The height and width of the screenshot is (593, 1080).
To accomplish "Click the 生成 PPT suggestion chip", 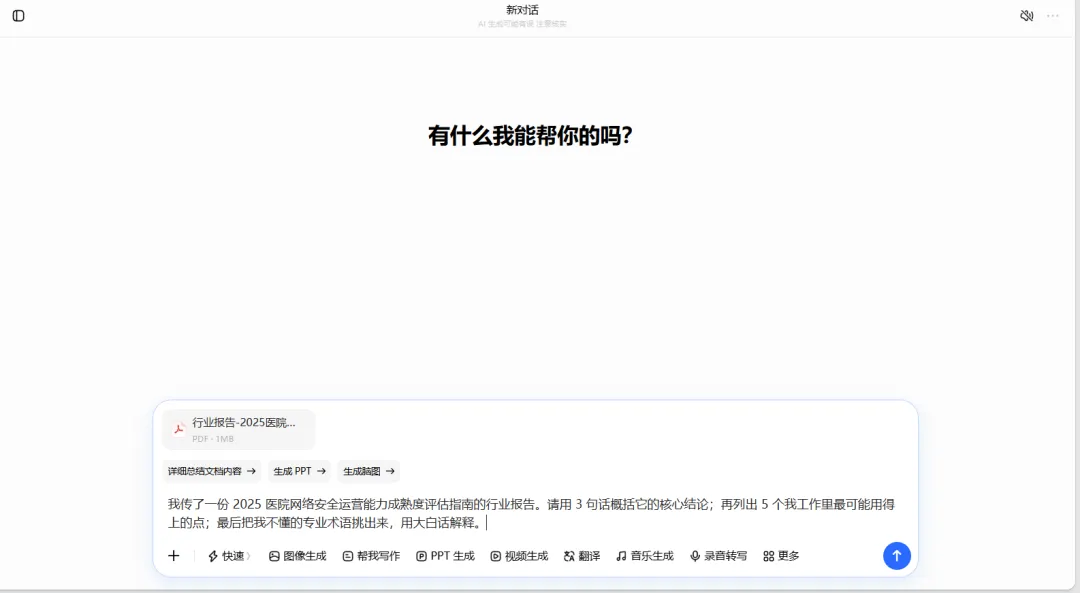I will point(300,471).
